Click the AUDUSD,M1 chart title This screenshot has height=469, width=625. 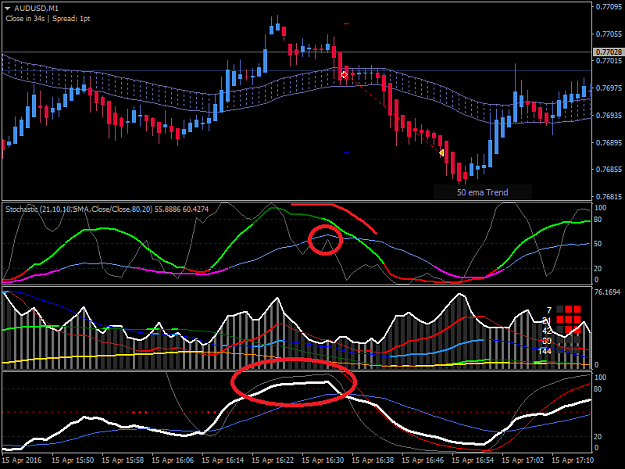click(x=36, y=8)
